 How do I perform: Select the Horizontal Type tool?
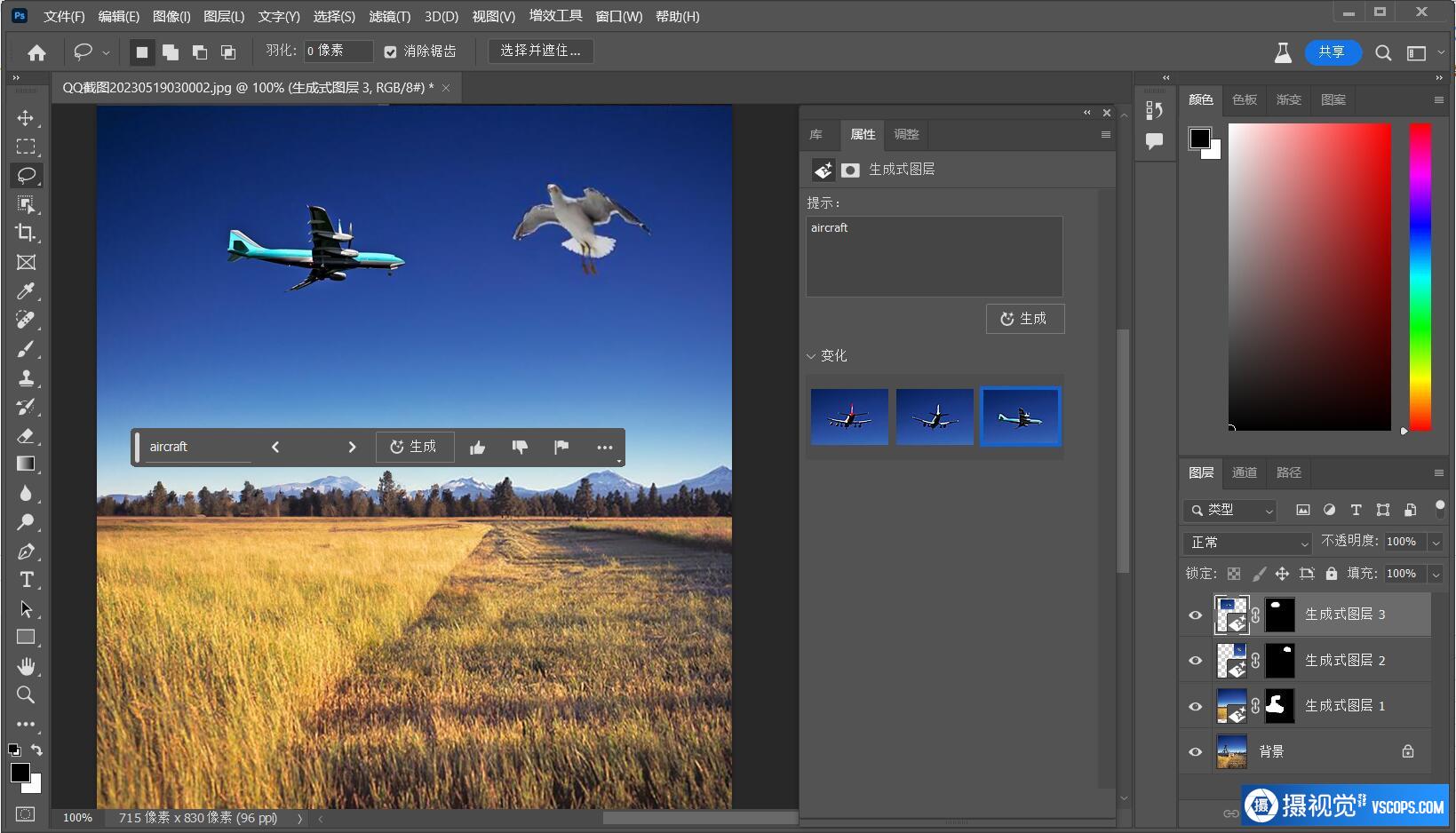26,580
